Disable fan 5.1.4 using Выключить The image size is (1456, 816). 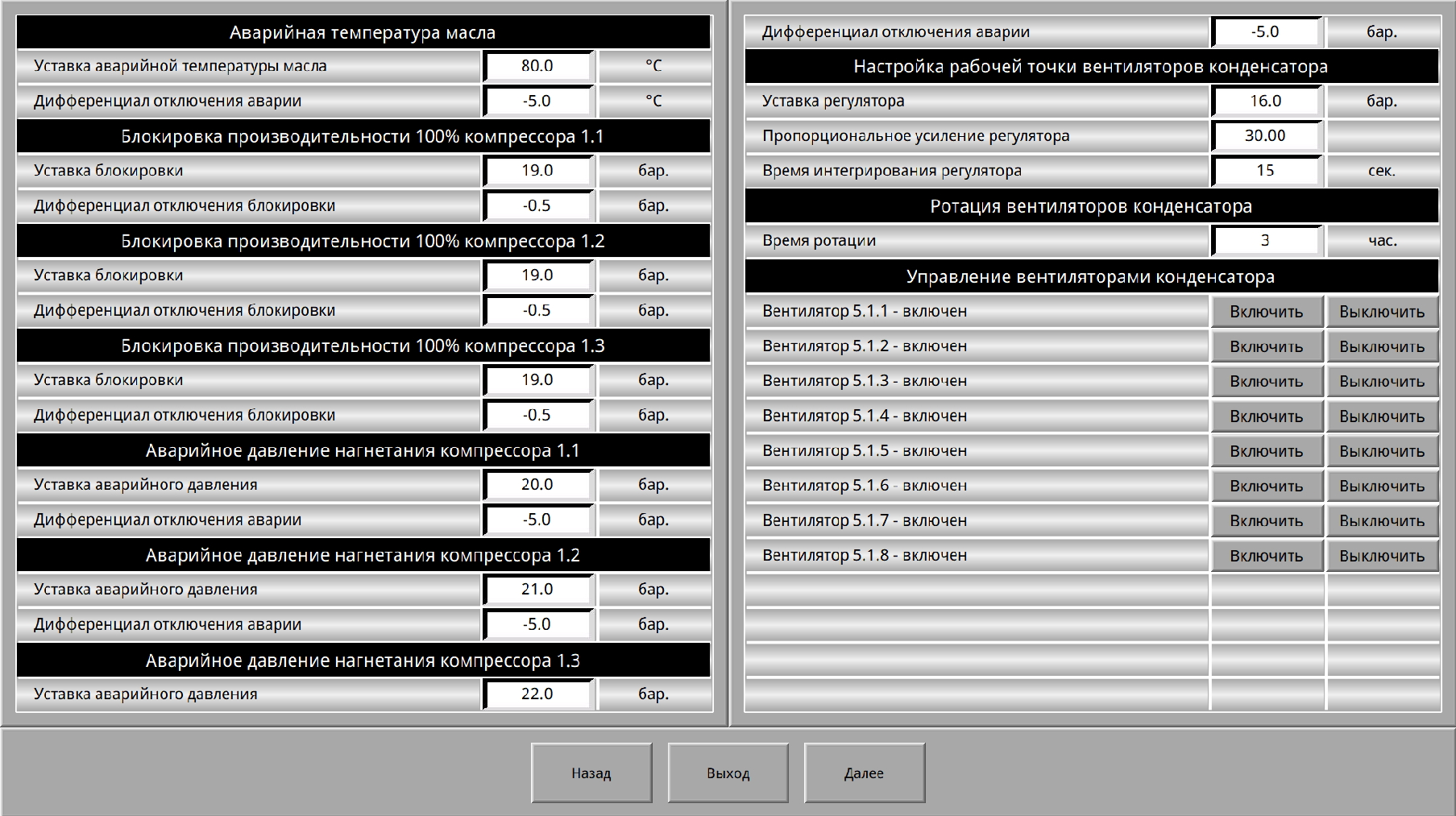tap(1381, 416)
